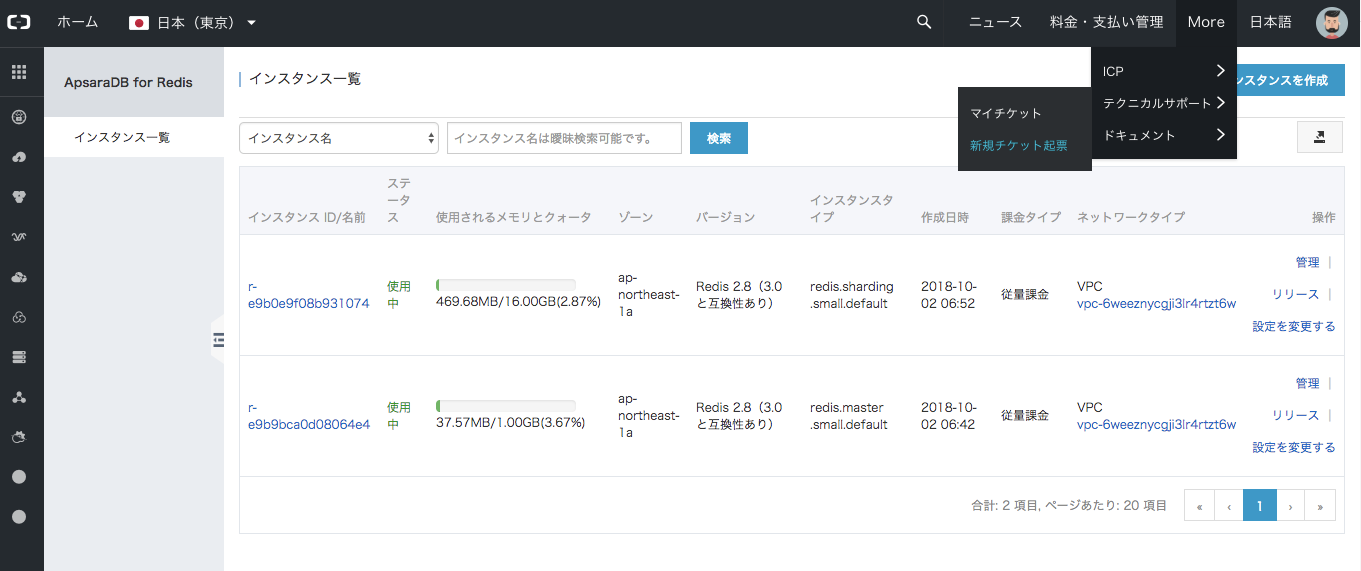Go to first page with « button
This screenshot has width=1361, height=571.
1198,506
